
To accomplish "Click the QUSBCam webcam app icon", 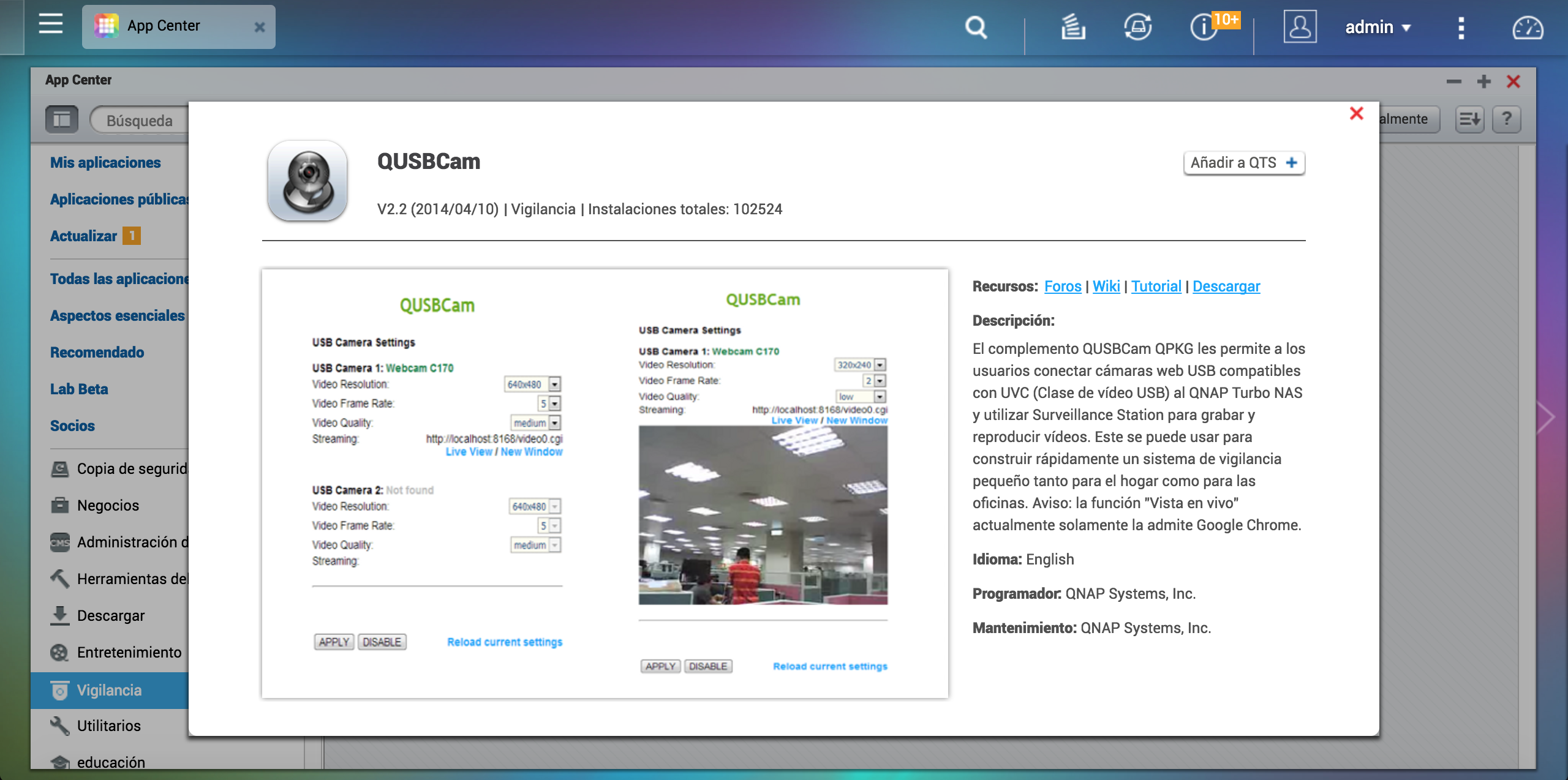I will [307, 181].
